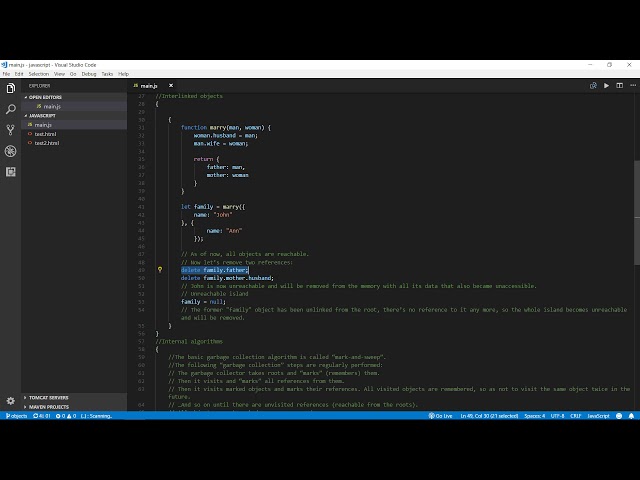The image size is (640, 480).
Task: Click the objects branch status item
Action: pyautogui.click(x=16, y=416)
